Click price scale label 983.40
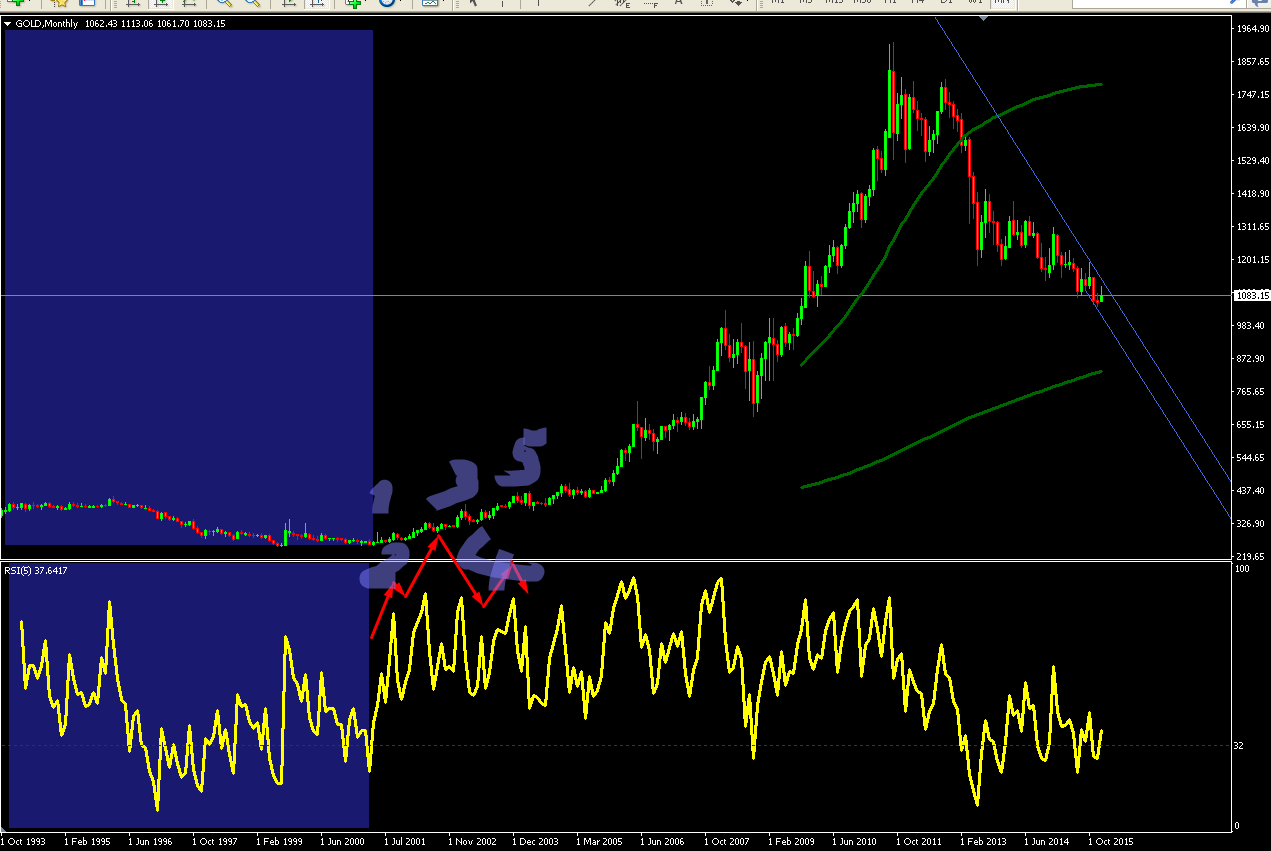The image size is (1271, 851). 1250,325
